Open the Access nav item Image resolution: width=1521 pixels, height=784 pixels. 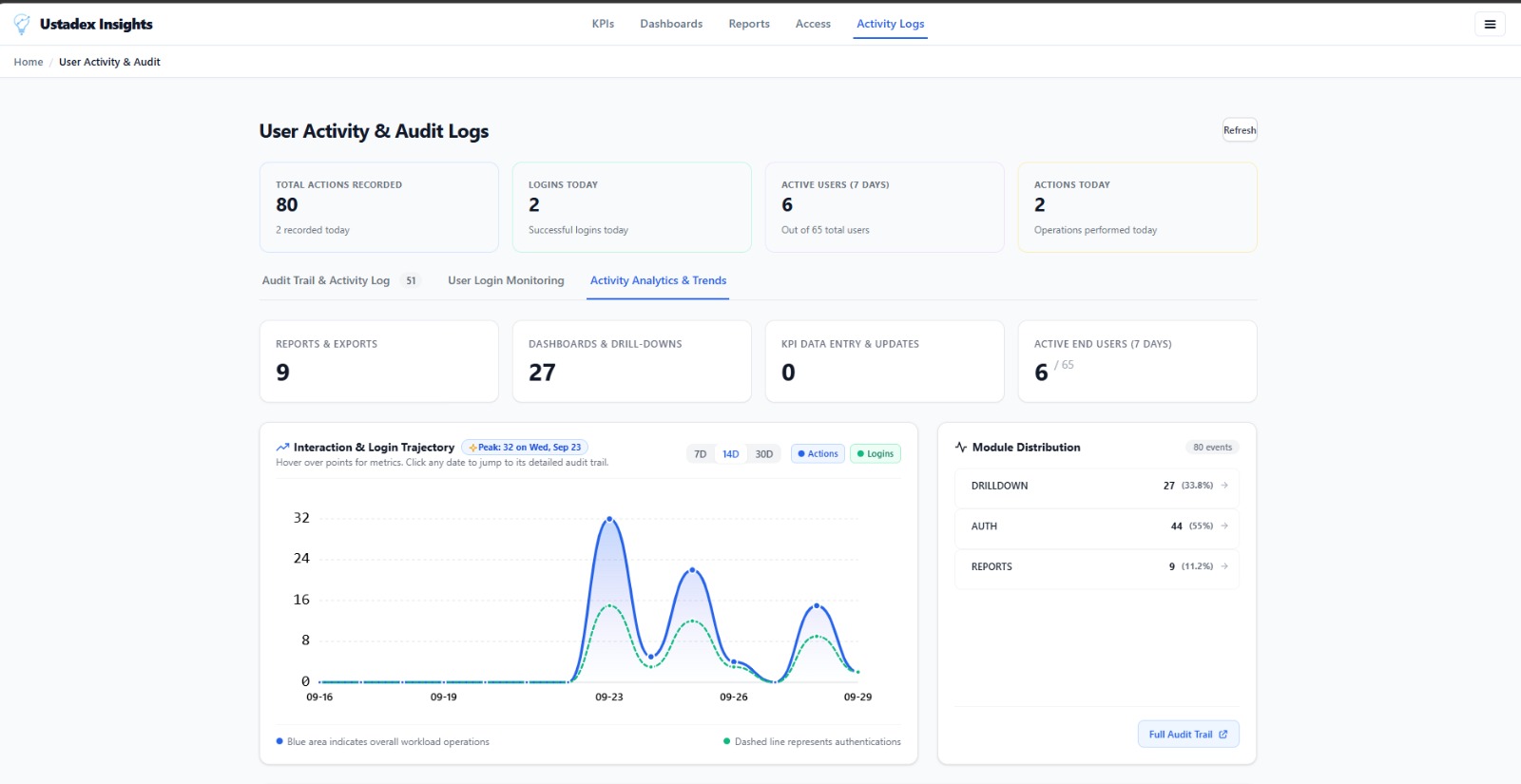(813, 24)
